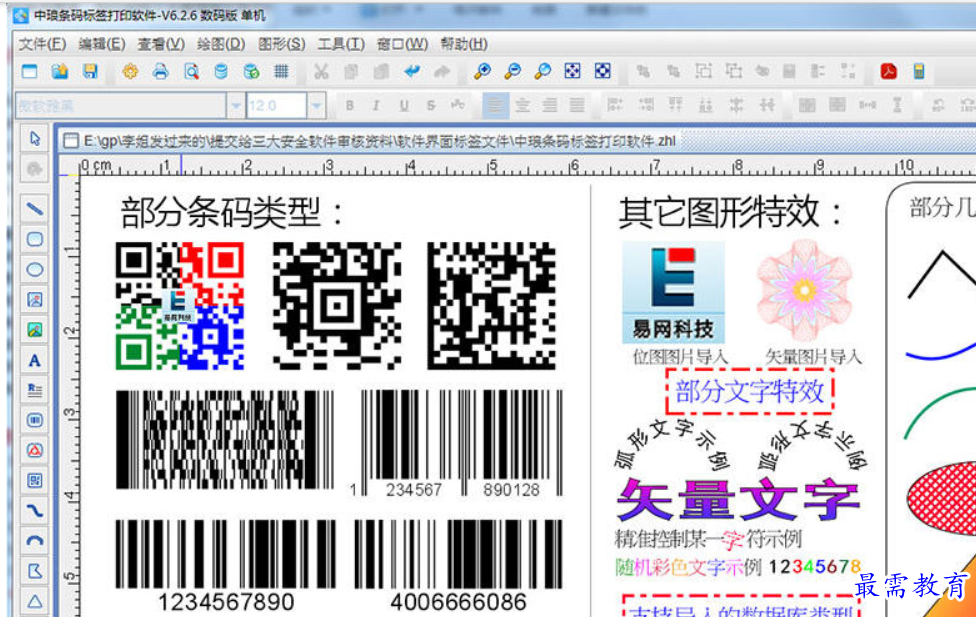976x617 pixels.
Task: Select the arrow pointer tool
Action: 35,138
